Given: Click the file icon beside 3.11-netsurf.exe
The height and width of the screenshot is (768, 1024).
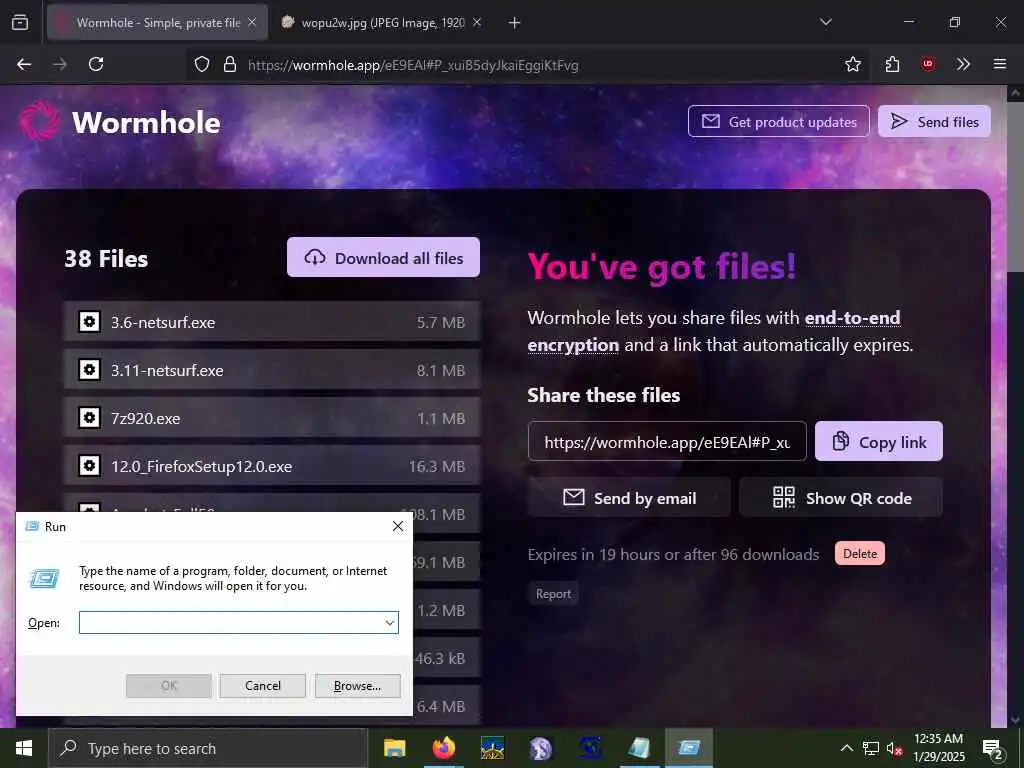Looking at the screenshot, I should (89, 370).
